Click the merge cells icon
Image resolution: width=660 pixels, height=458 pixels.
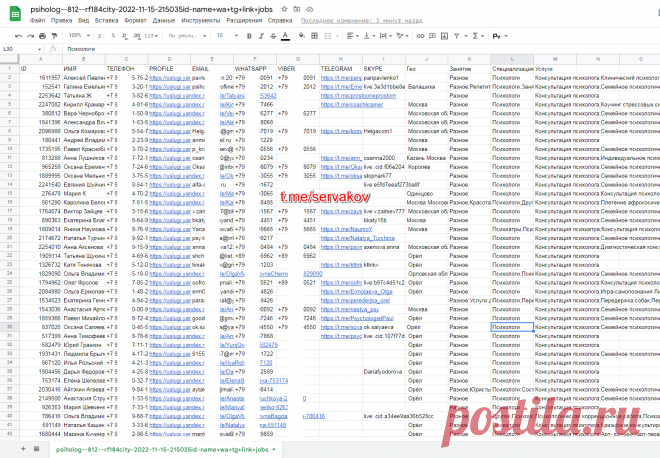click(327, 36)
